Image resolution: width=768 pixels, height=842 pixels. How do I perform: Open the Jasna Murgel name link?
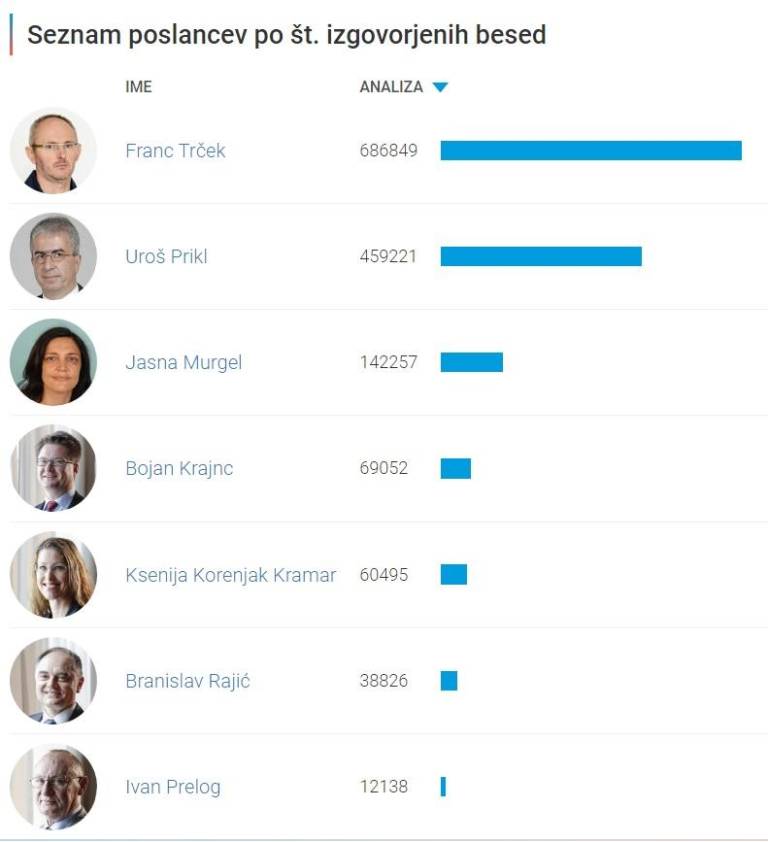point(183,362)
